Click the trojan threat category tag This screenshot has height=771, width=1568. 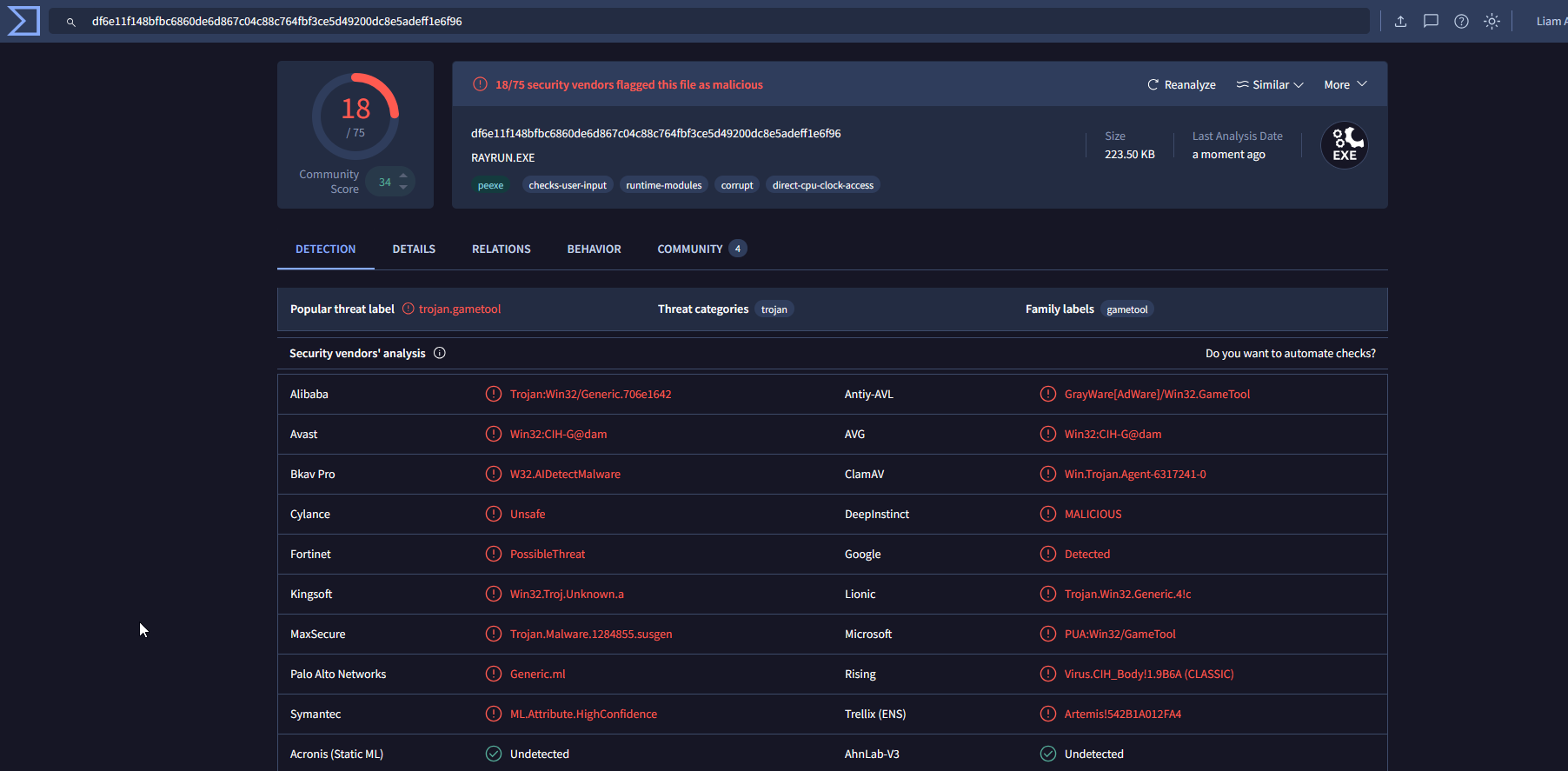774,309
